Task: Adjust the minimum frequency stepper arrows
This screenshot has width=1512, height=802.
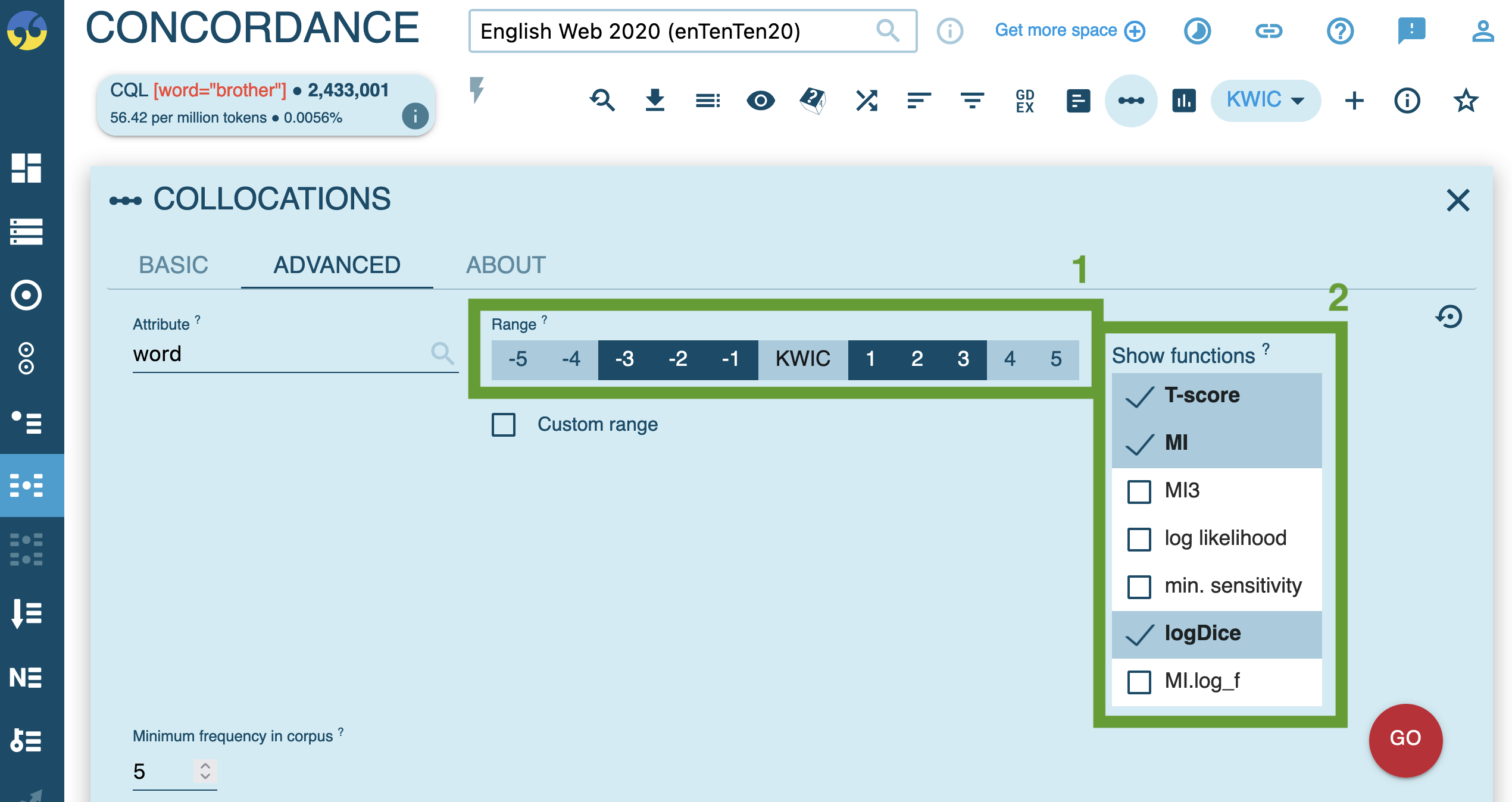Action: pyautogui.click(x=205, y=771)
